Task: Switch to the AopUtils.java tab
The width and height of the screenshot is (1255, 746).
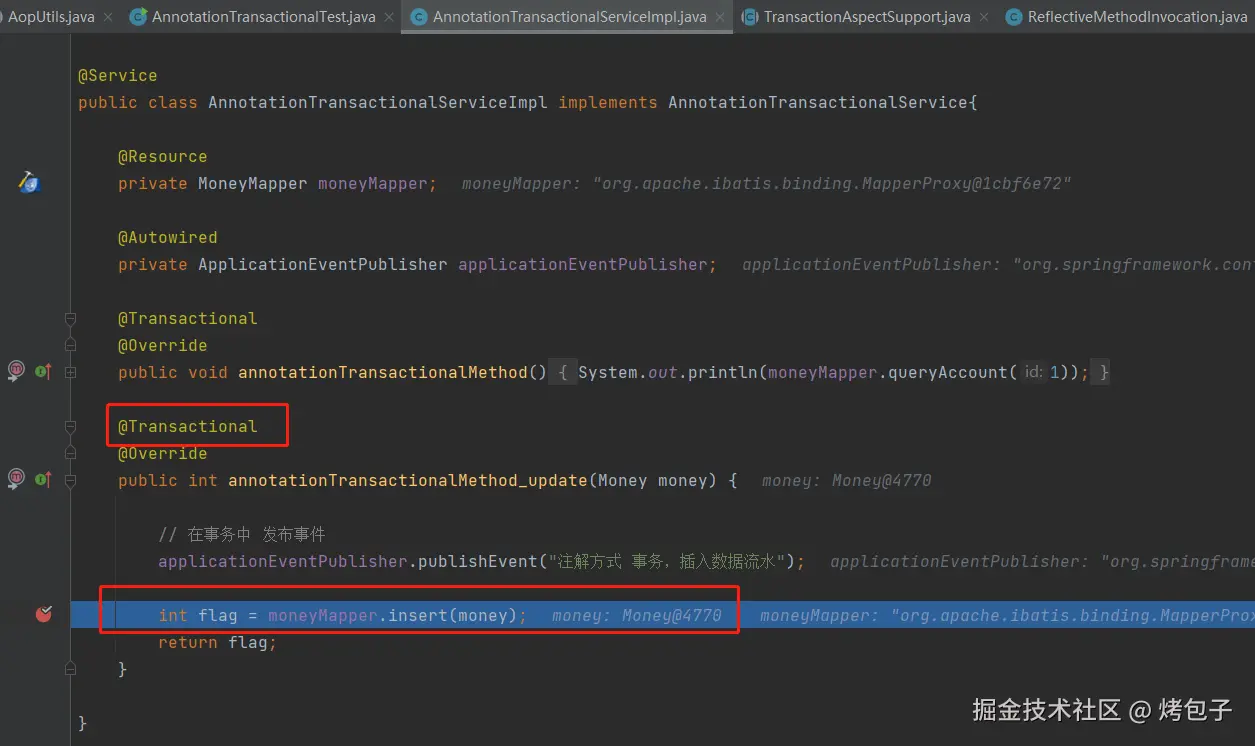Action: [50, 17]
